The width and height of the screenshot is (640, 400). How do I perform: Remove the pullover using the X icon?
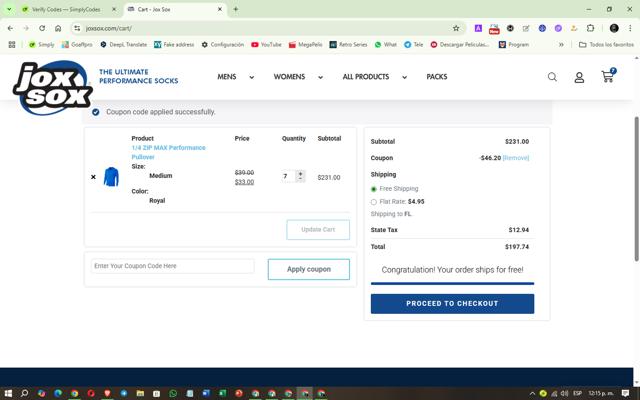point(93,177)
